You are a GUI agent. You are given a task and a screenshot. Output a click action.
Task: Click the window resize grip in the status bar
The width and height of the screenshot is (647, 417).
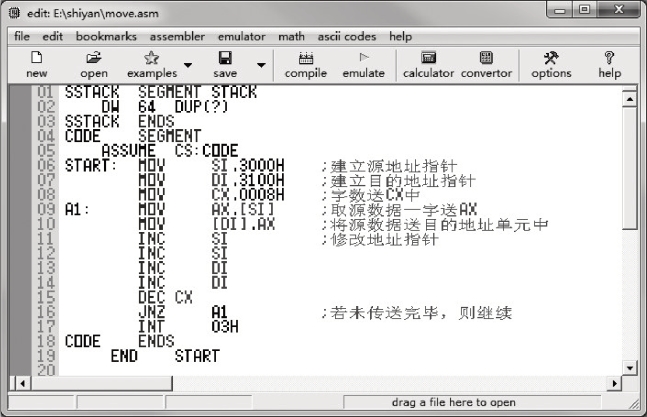point(633,404)
